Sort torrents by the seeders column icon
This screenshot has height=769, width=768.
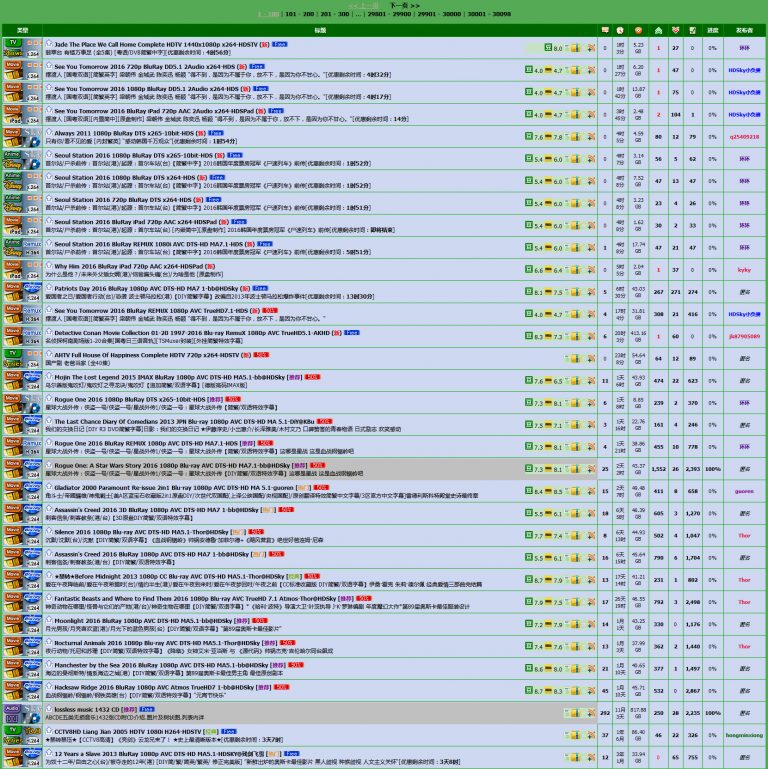point(657,30)
